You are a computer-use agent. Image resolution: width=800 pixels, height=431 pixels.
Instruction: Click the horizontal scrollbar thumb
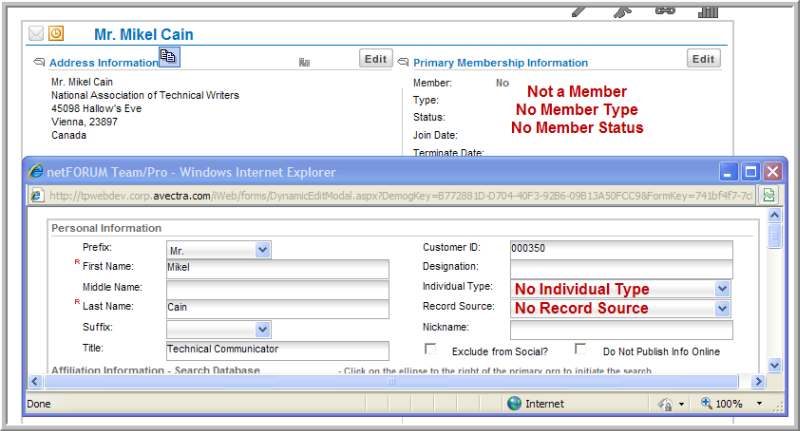coord(391,381)
